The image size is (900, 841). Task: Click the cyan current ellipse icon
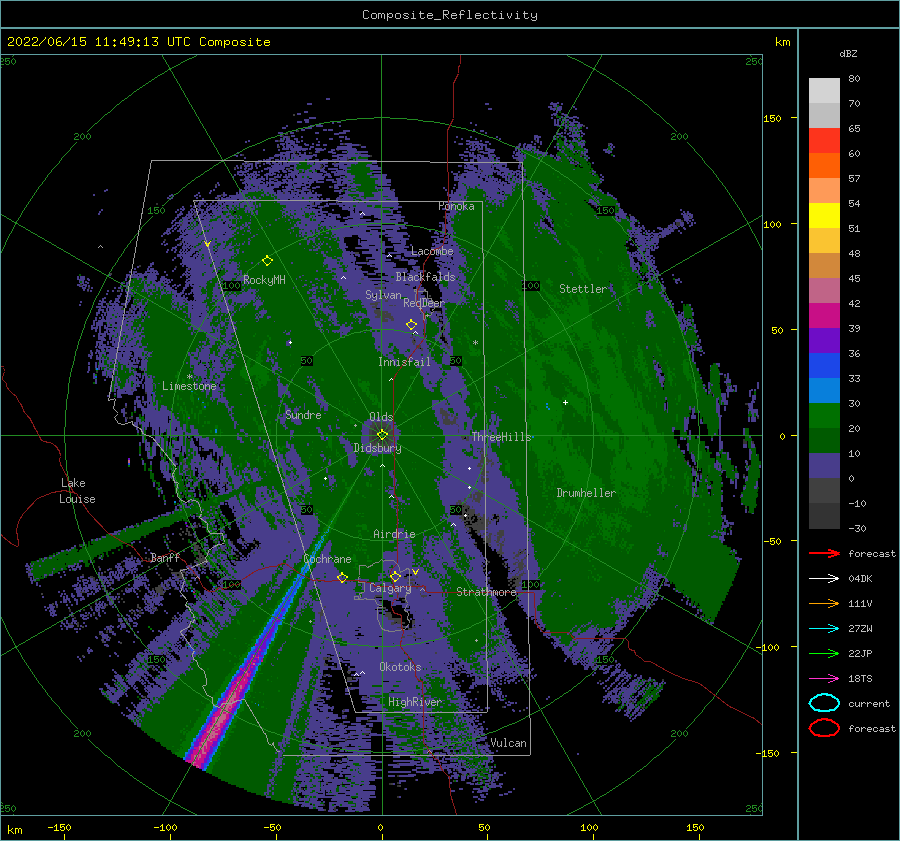pyautogui.click(x=824, y=703)
